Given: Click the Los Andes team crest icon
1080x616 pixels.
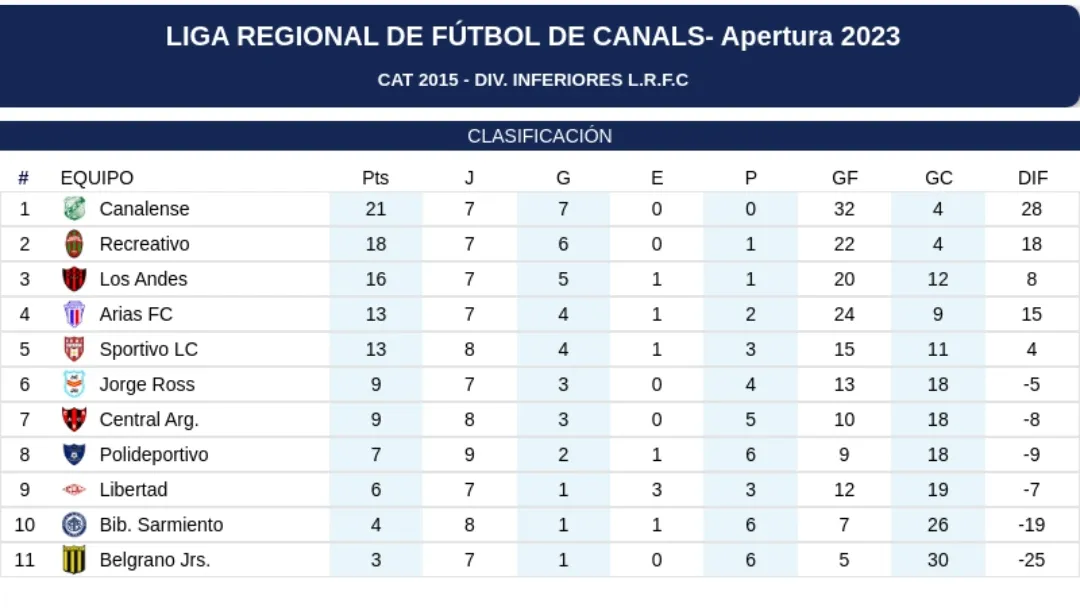Looking at the screenshot, I should (x=75, y=279).
